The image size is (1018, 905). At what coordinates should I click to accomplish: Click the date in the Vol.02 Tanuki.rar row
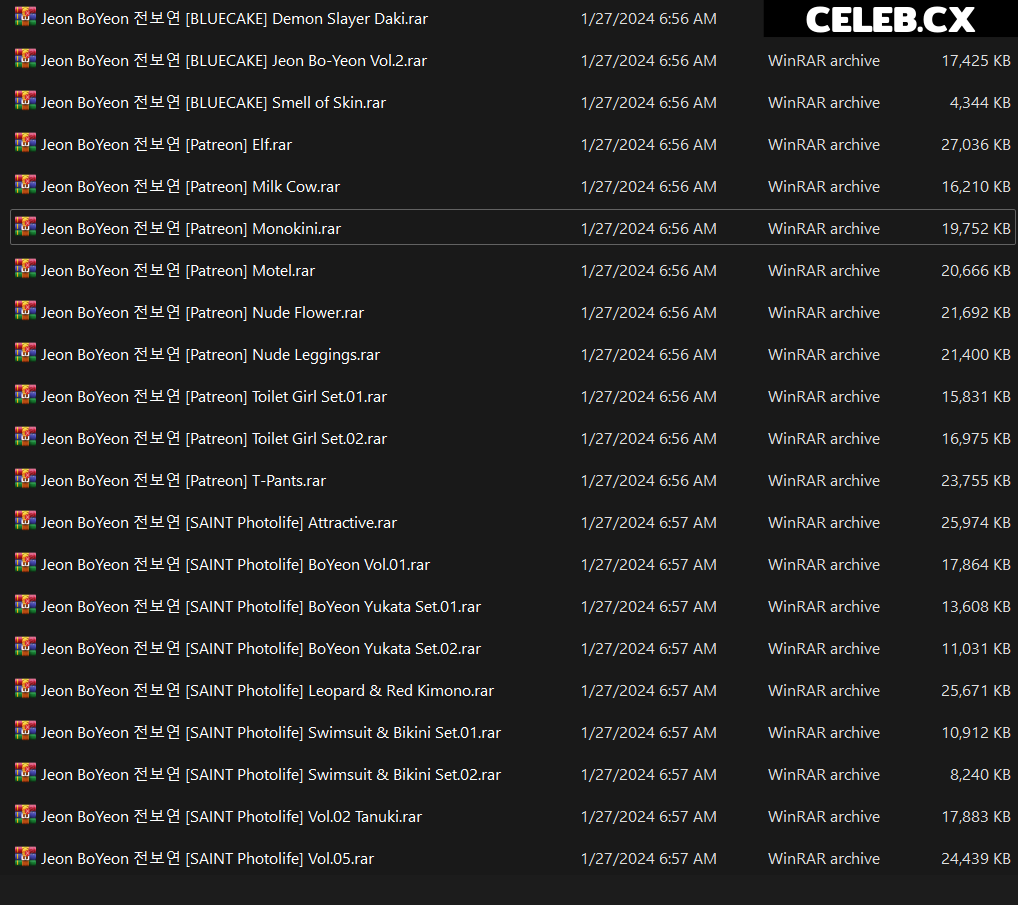pos(649,817)
